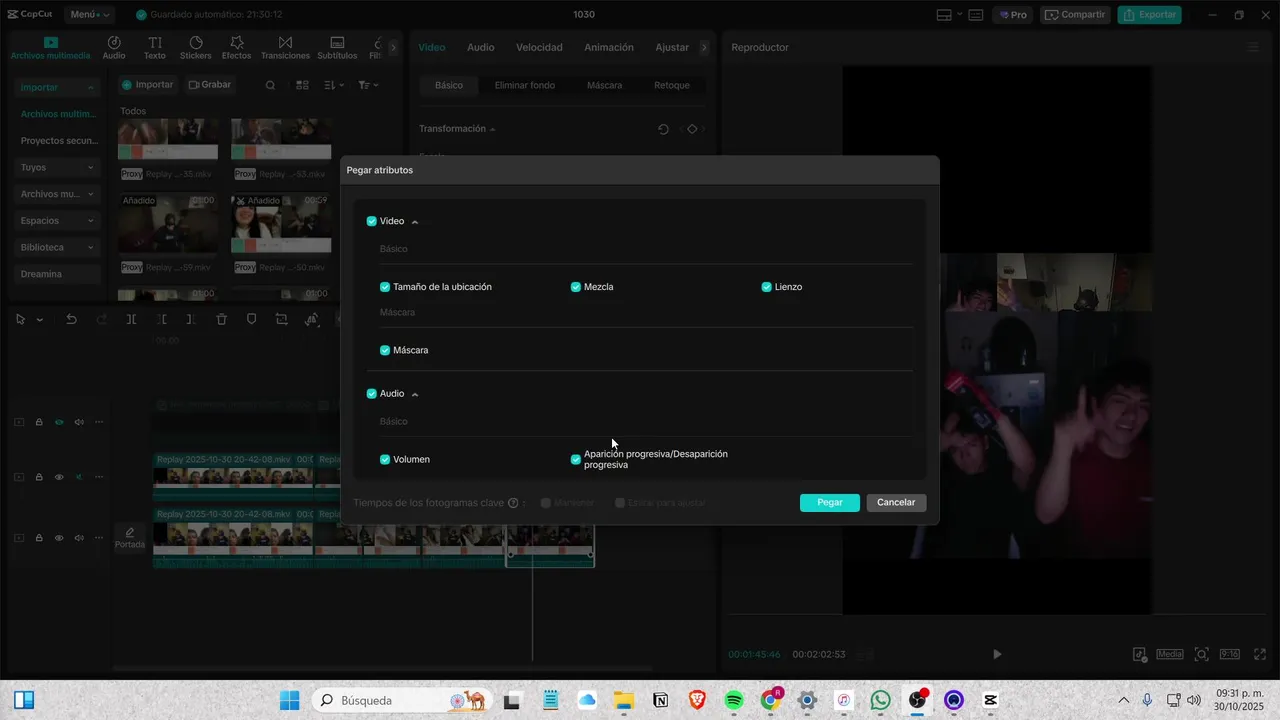Open the help icon beside Tiempos de los fotogramas clave
The height and width of the screenshot is (720, 1280).
tap(513, 503)
